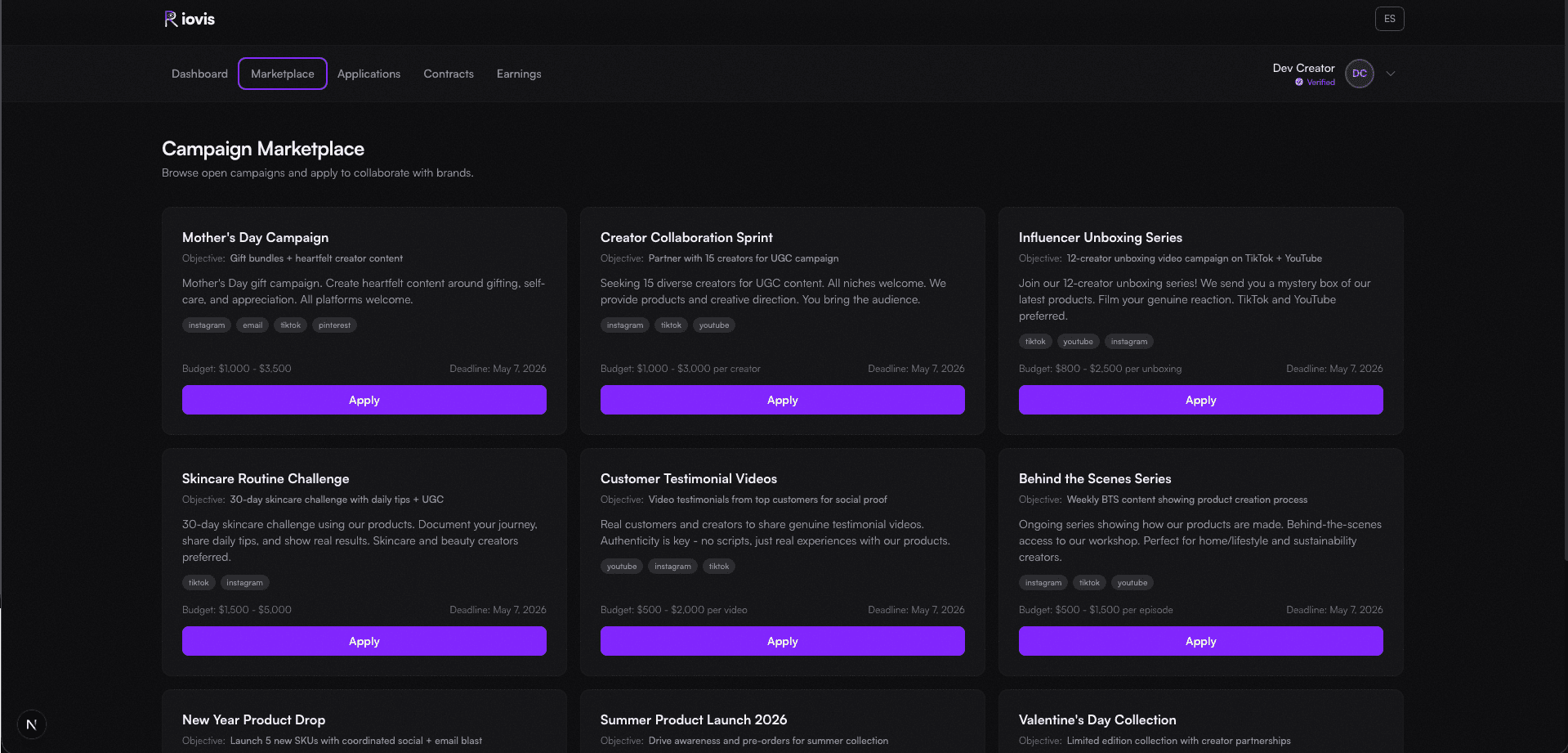Image resolution: width=1568 pixels, height=753 pixels.
Task: Apply to Creator Collaboration Sprint
Action: tap(783, 400)
